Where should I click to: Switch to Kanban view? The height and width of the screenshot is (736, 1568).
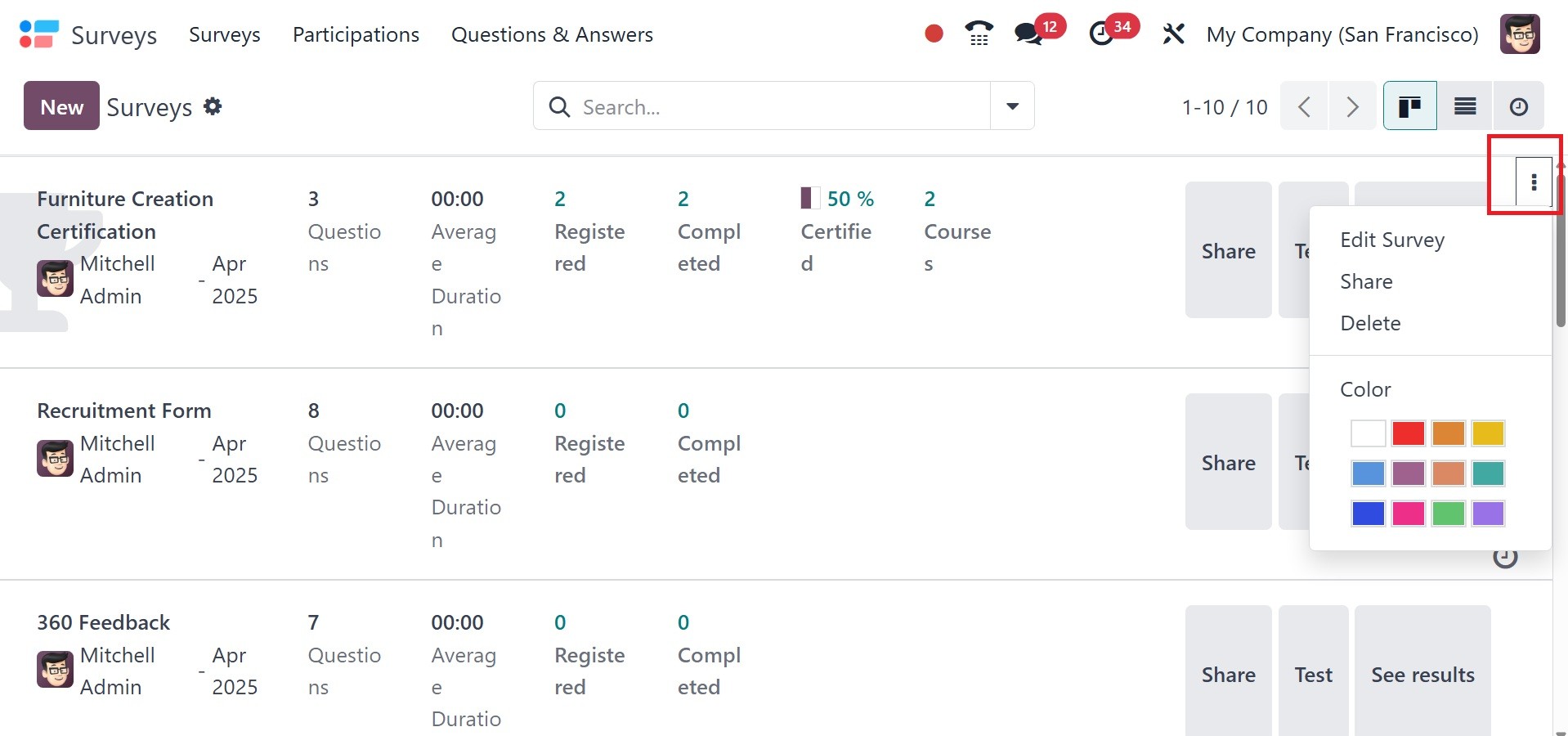coord(1409,106)
